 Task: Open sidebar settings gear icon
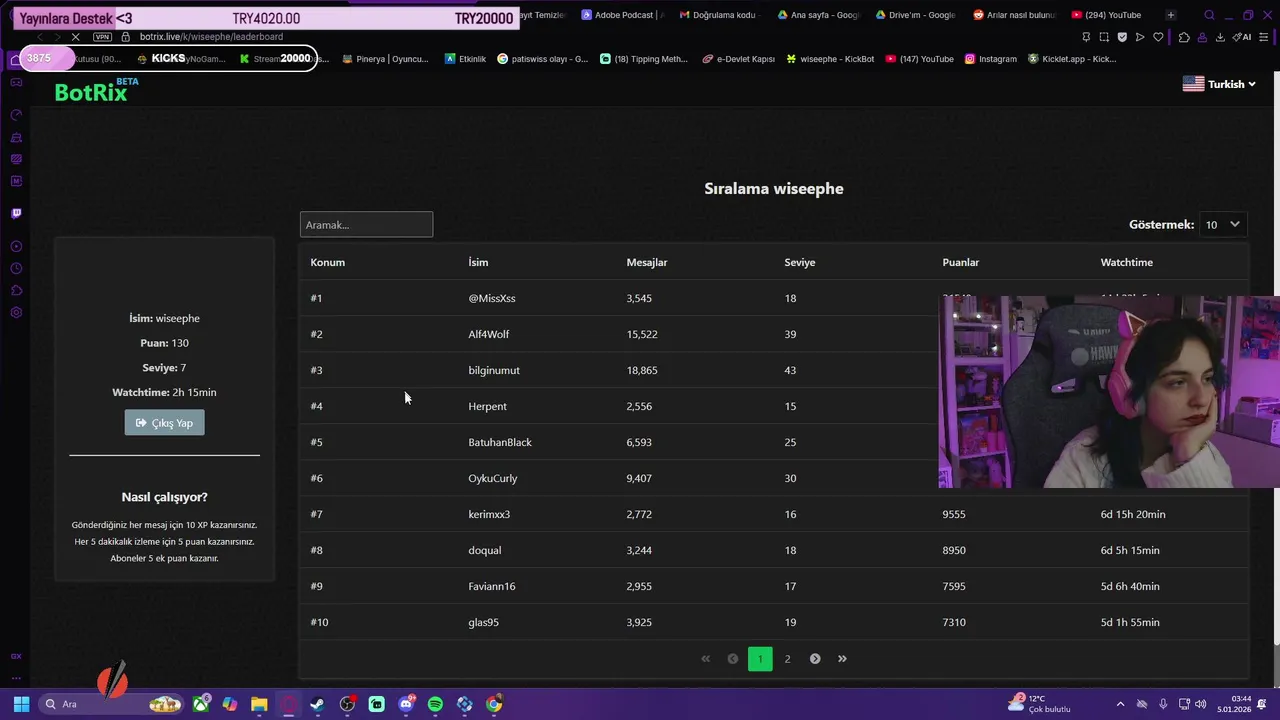click(16, 313)
